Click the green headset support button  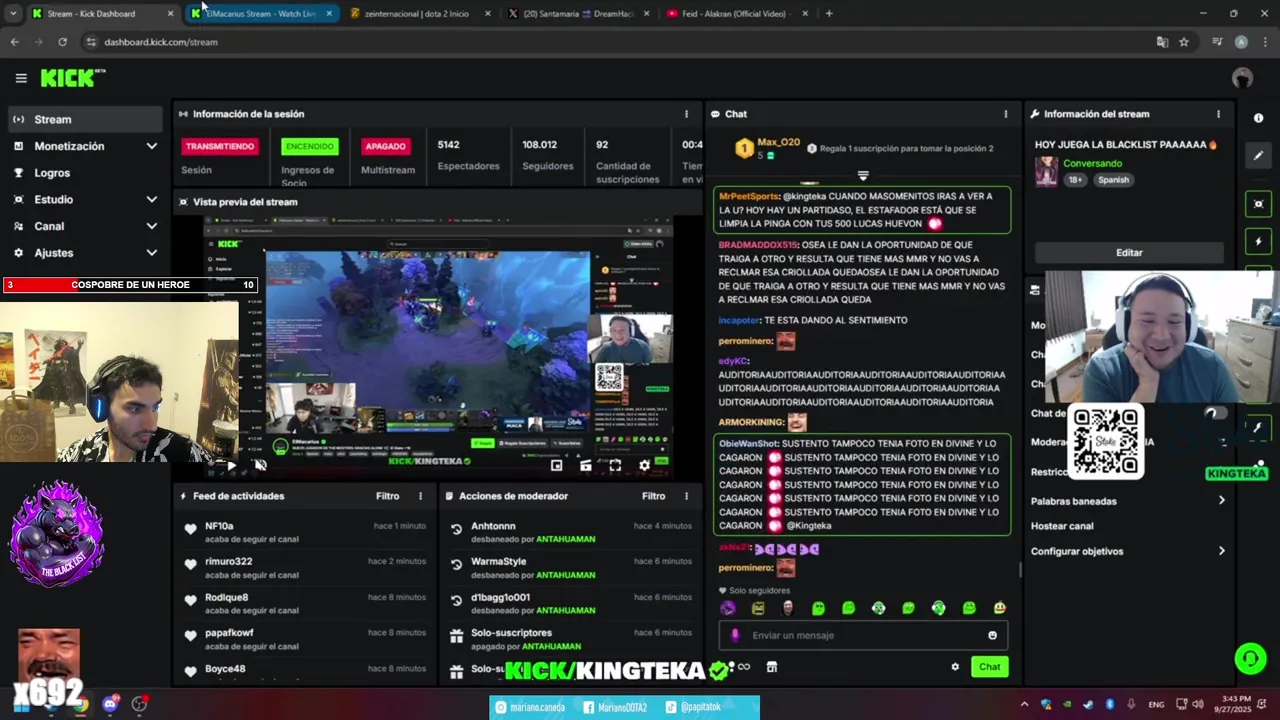click(x=1250, y=658)
